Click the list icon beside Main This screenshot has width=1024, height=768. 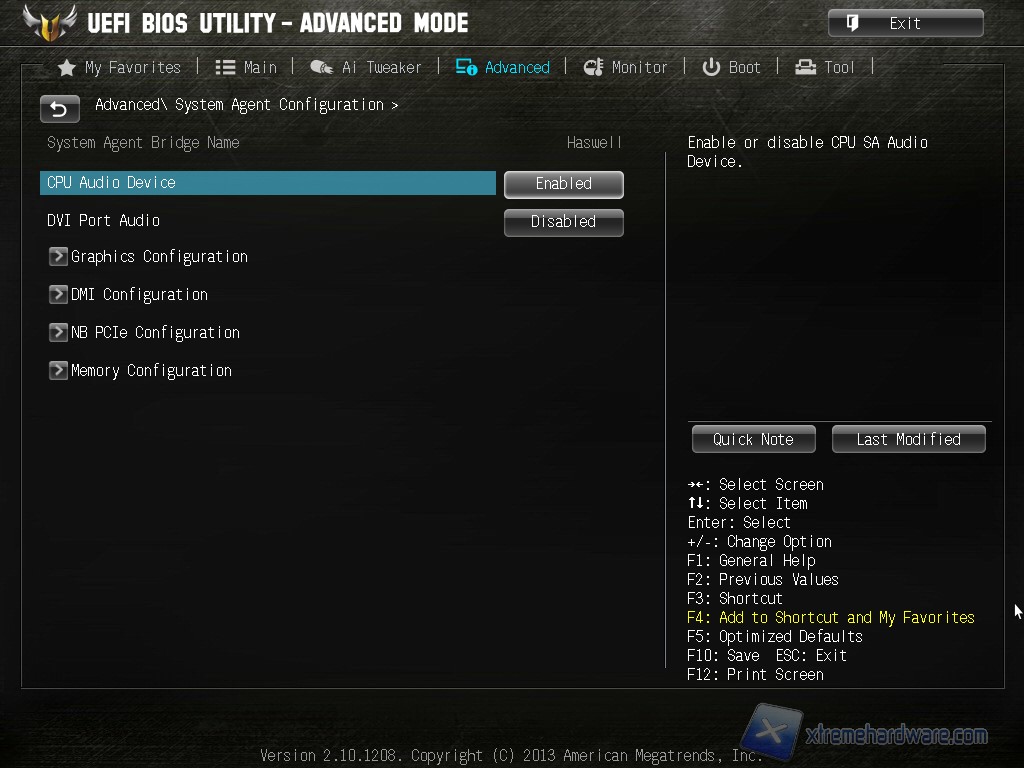225,67
